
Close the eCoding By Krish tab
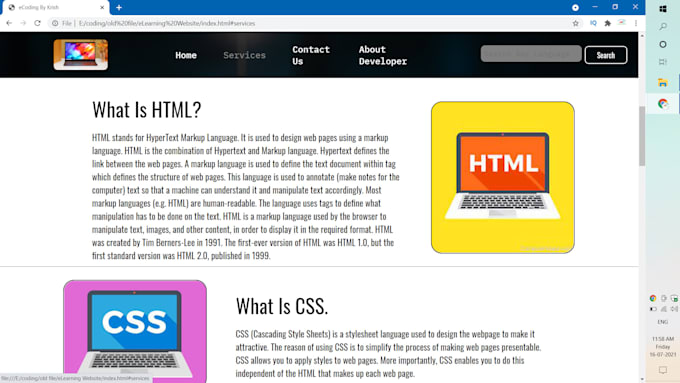(102, 7)
